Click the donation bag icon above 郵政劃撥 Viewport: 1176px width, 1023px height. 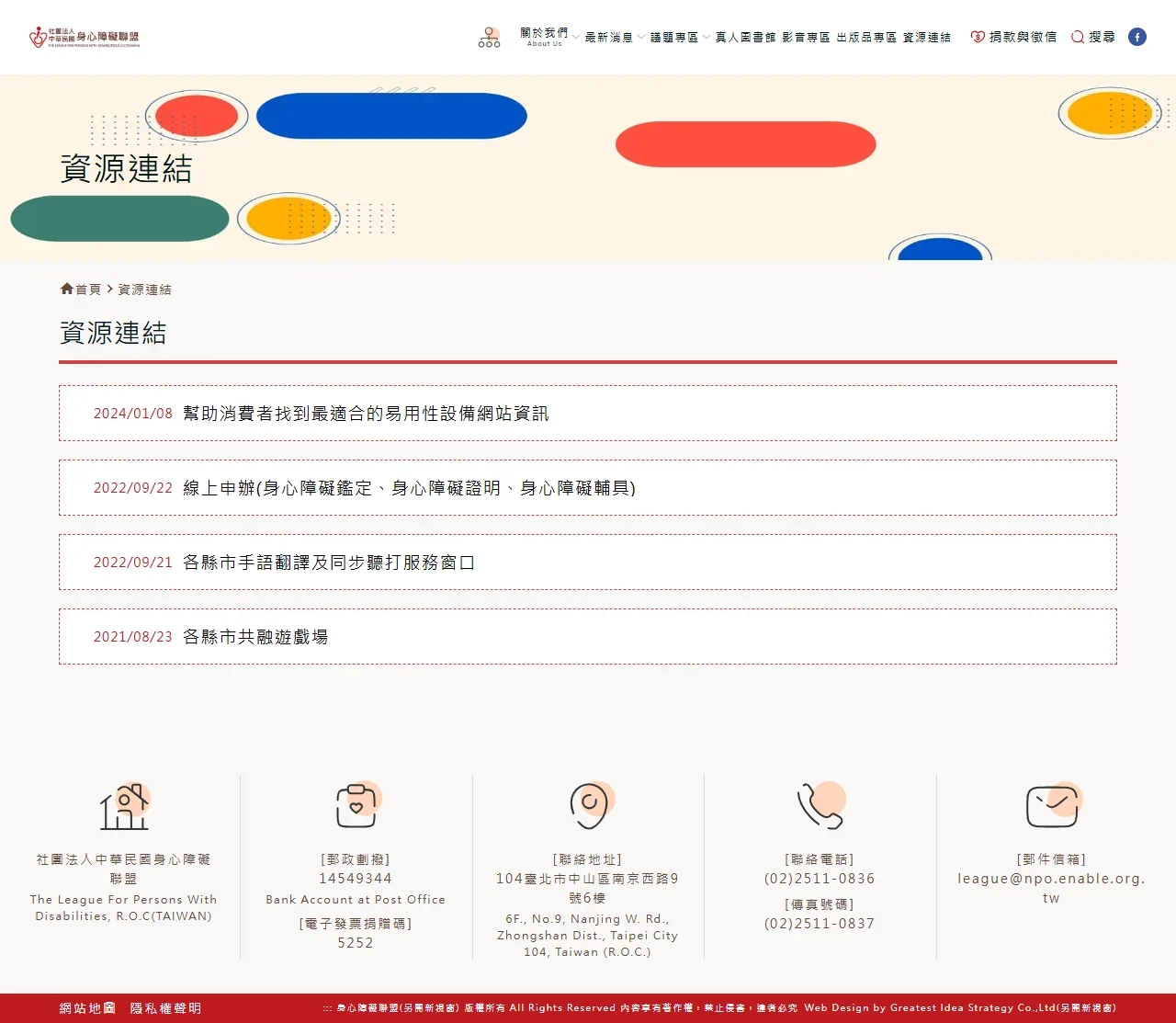(356, 803)
